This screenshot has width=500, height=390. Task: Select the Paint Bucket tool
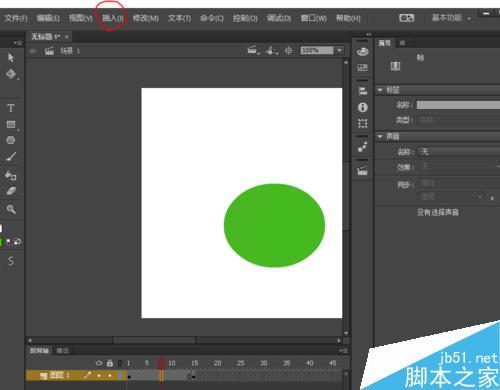click(x=11, y=175)
